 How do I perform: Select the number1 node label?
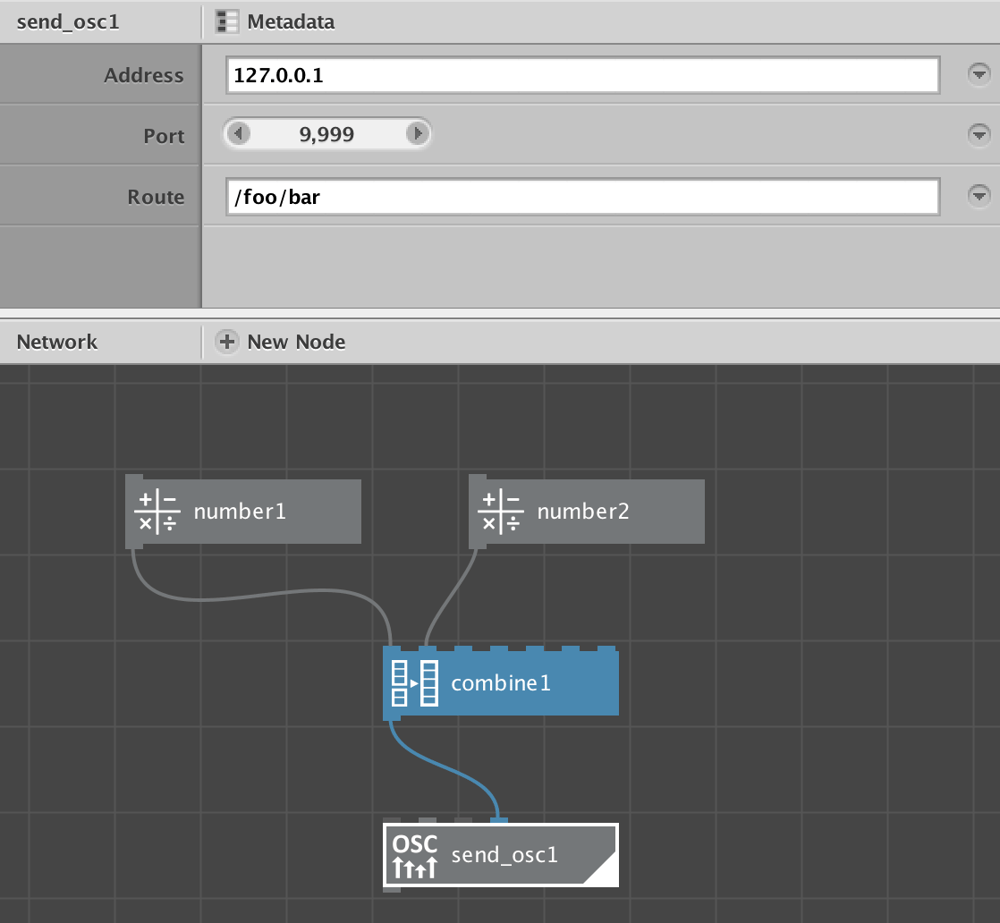tap(240, 512)
